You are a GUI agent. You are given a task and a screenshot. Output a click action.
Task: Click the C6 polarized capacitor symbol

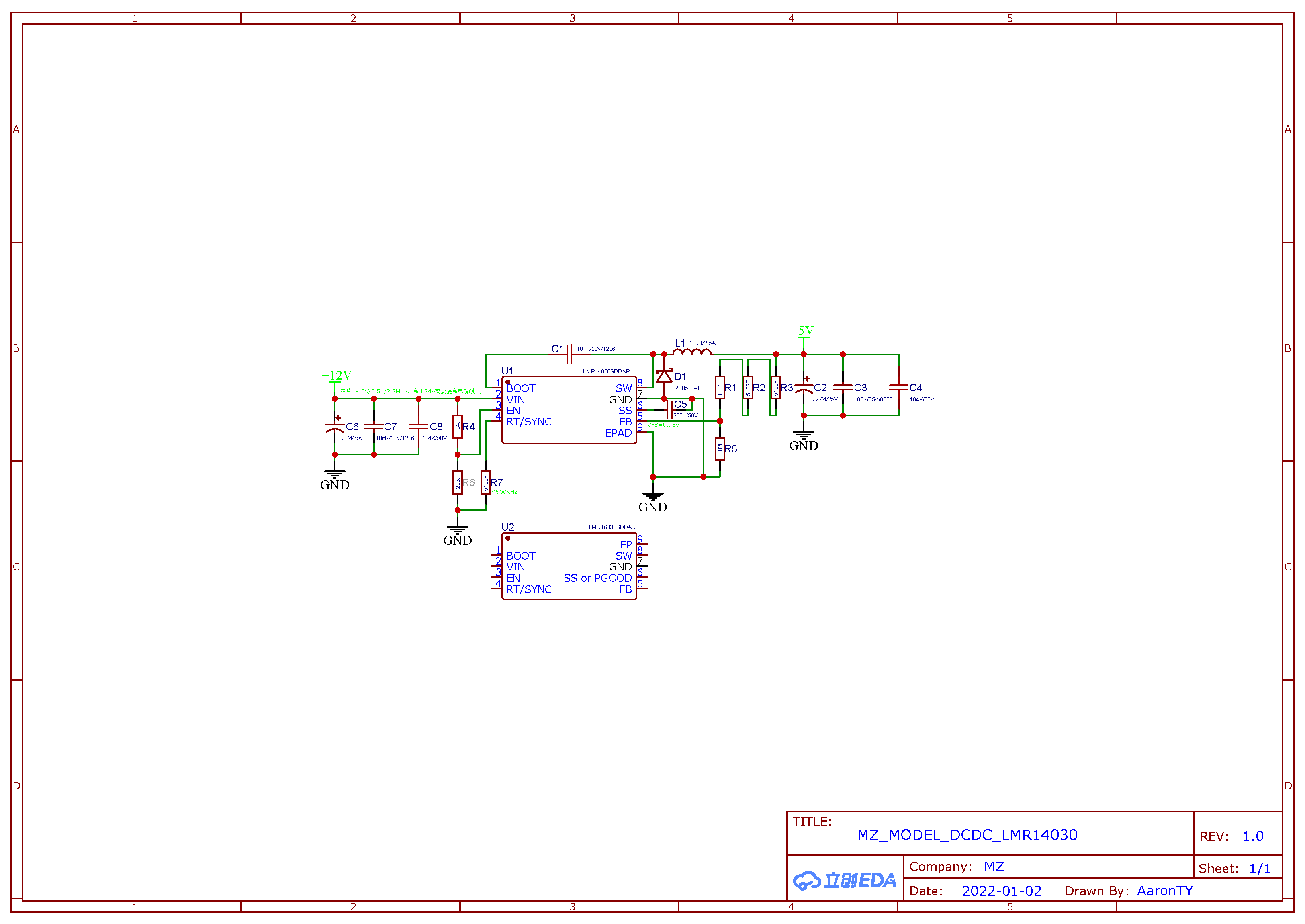click(335, 427)
